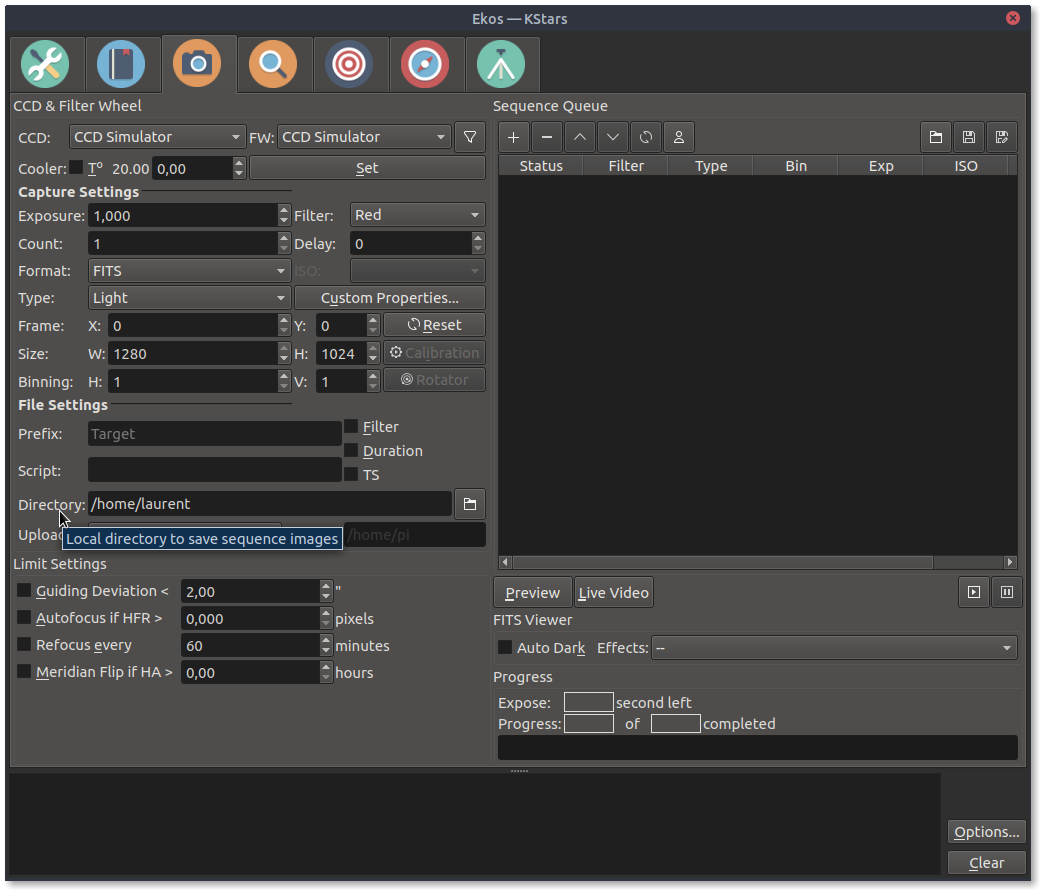Open the Filter dropdown showing Red
This screenshot has width=1040, height=890.
(417, 215)
